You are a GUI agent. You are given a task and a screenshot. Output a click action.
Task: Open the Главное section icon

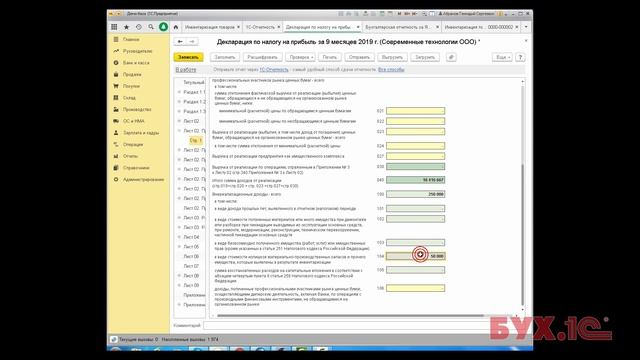click(x=116, y=40)
